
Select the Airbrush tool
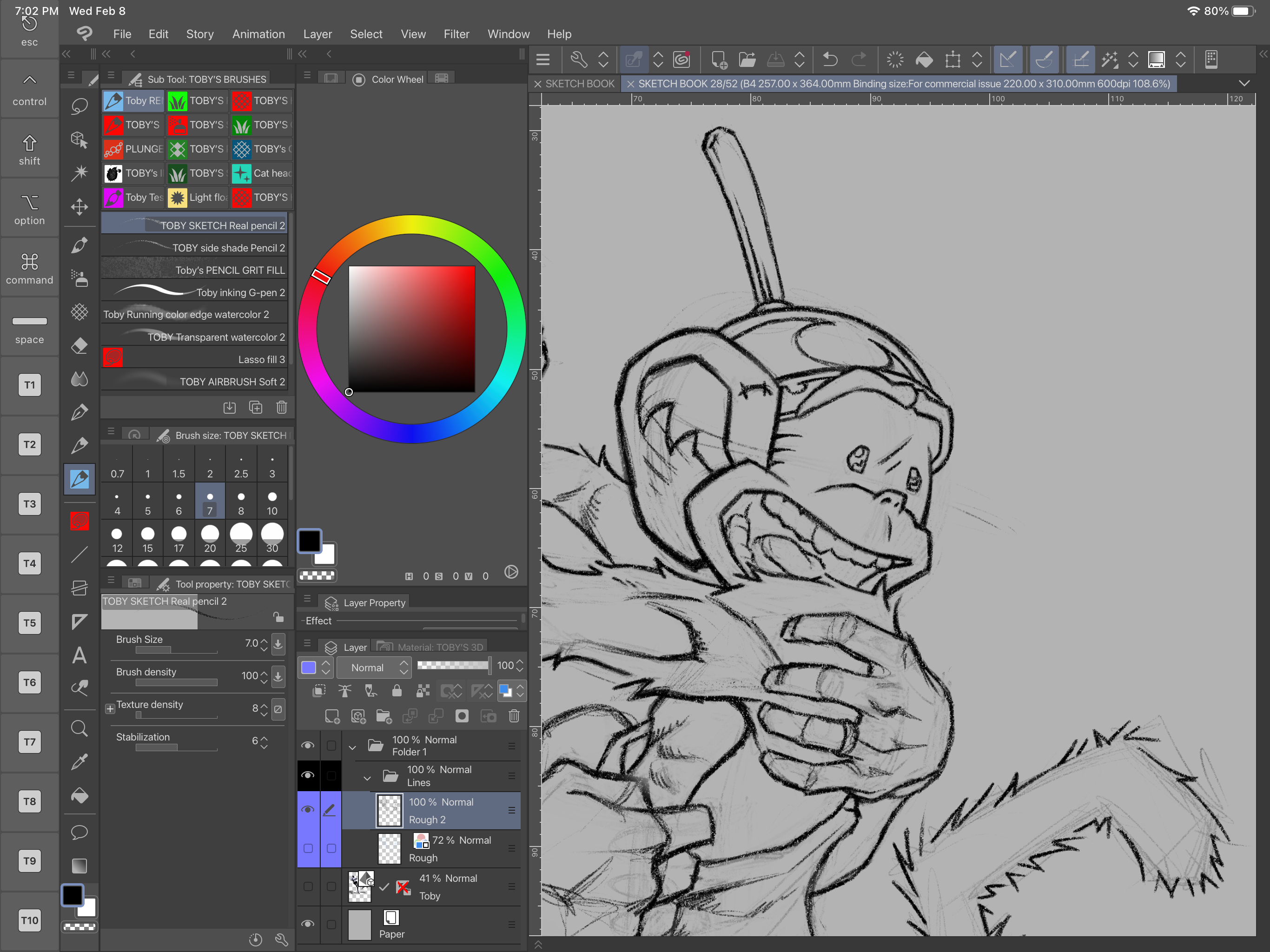click(79, 278)
